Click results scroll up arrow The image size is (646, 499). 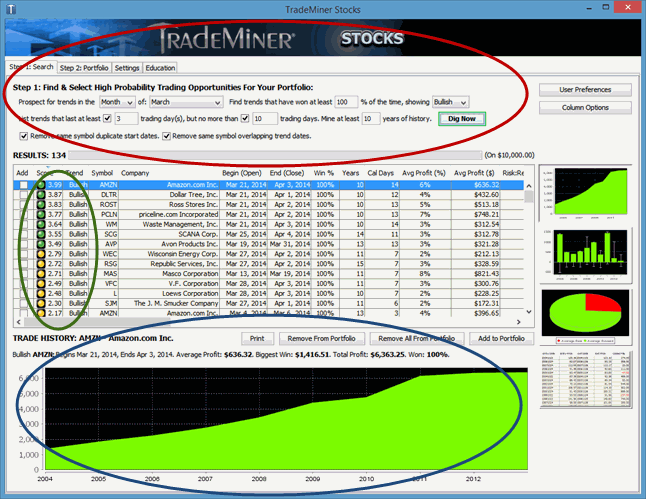click(529, 186)
